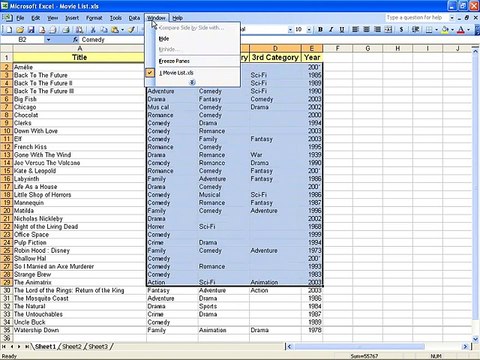Click the Type a question for help box
Image resolution: width=480 pixels, height=360 pixels.
pos(417,18)
